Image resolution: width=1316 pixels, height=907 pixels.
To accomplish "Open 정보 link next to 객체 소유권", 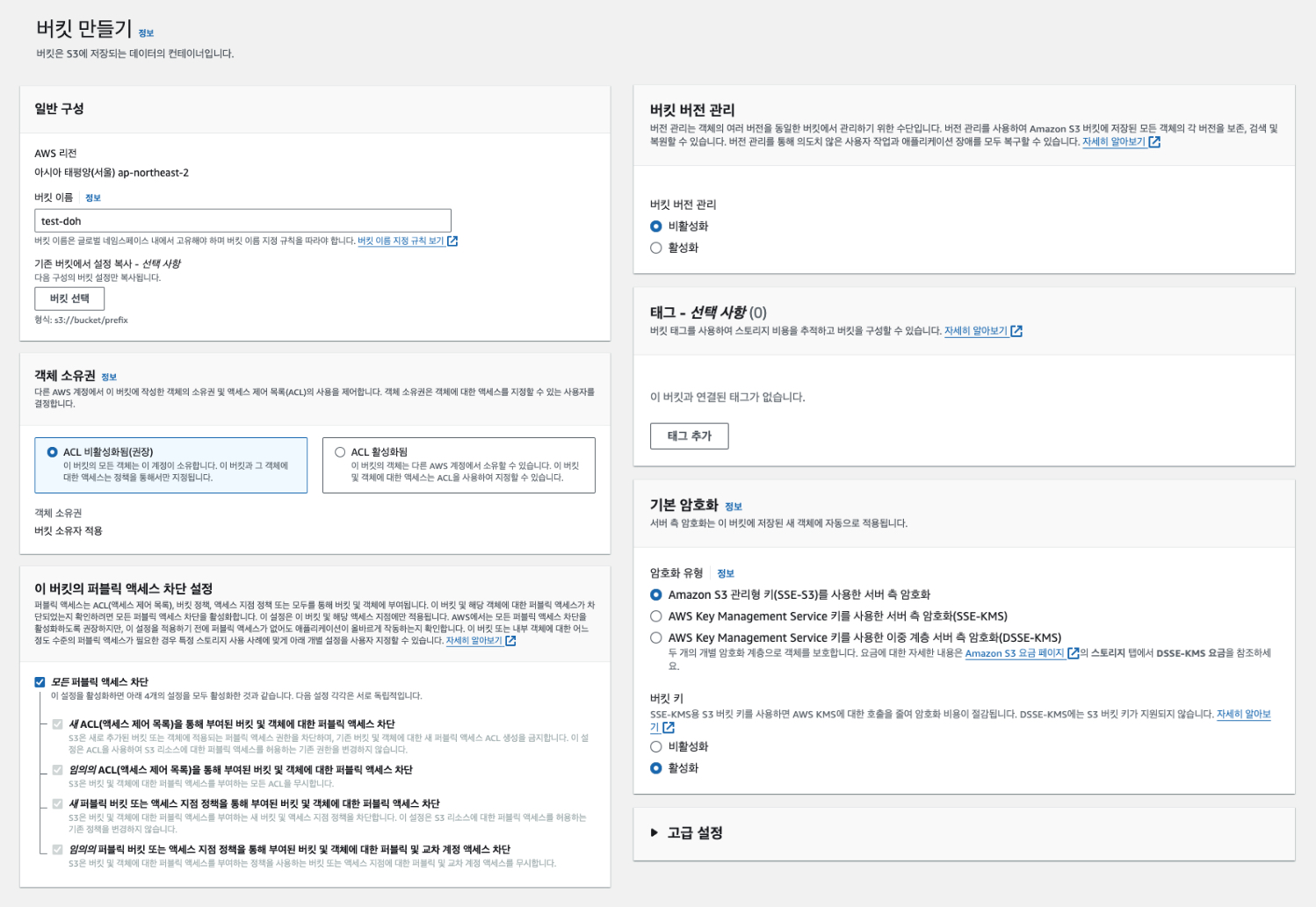I will (109, 378).
